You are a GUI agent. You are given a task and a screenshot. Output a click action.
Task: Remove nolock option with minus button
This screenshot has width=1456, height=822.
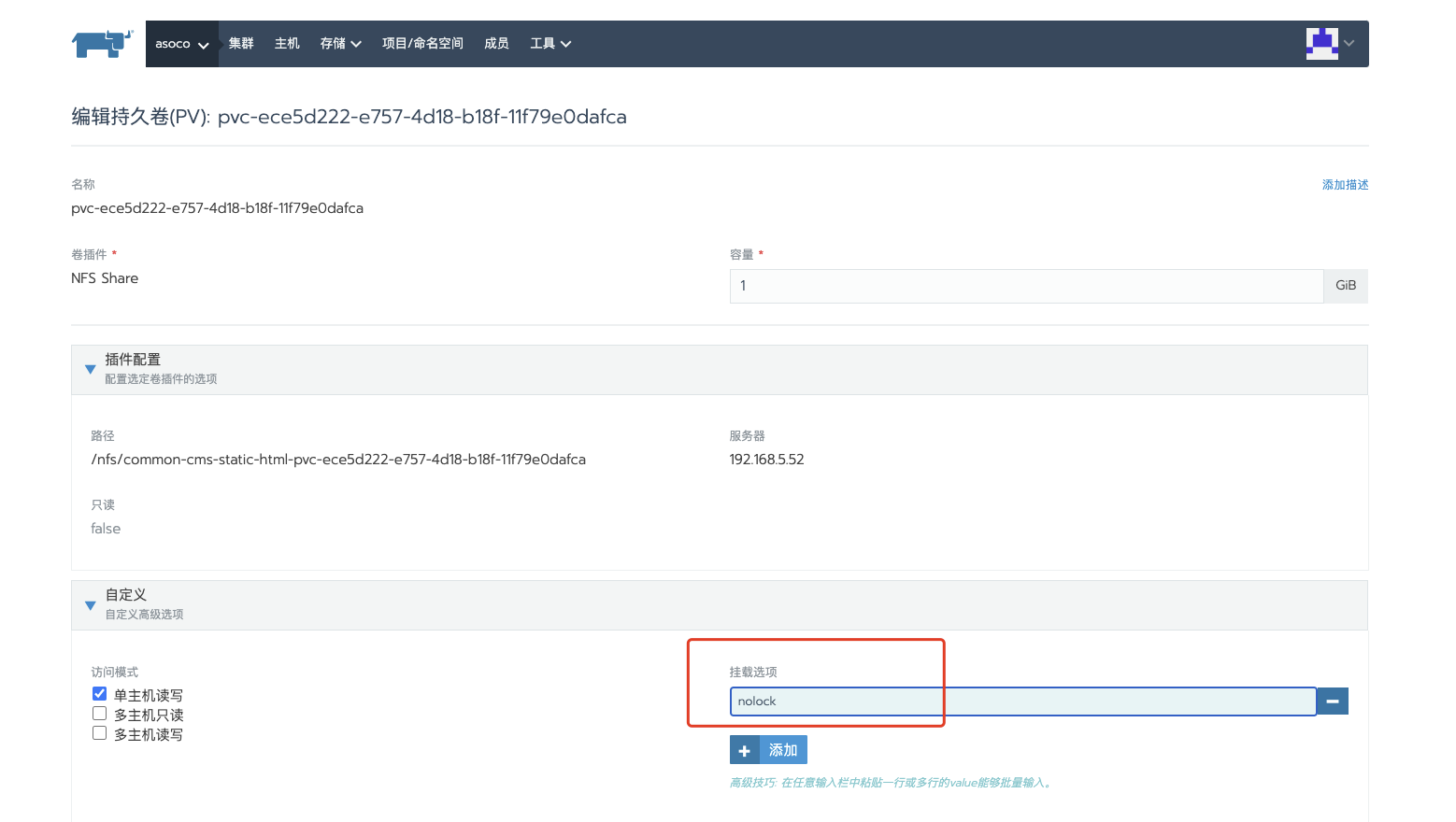click(x=1333, y=702)
